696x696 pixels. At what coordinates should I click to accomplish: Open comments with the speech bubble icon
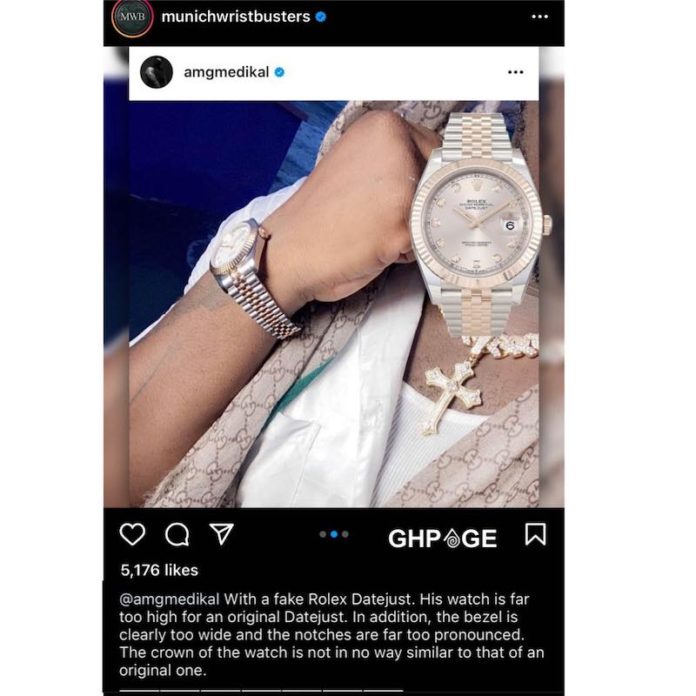coord(177,534)
